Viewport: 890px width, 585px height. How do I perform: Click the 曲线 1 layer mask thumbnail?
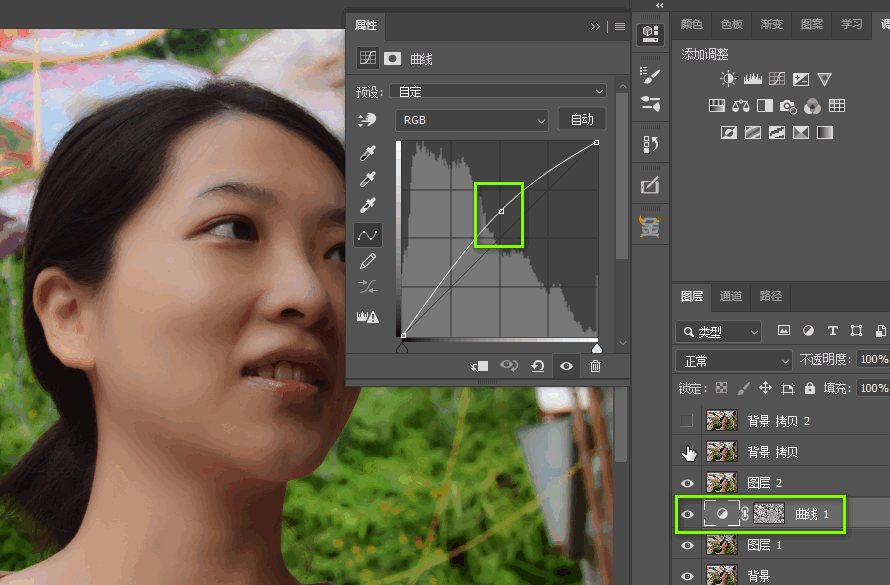tap(768, 515)
